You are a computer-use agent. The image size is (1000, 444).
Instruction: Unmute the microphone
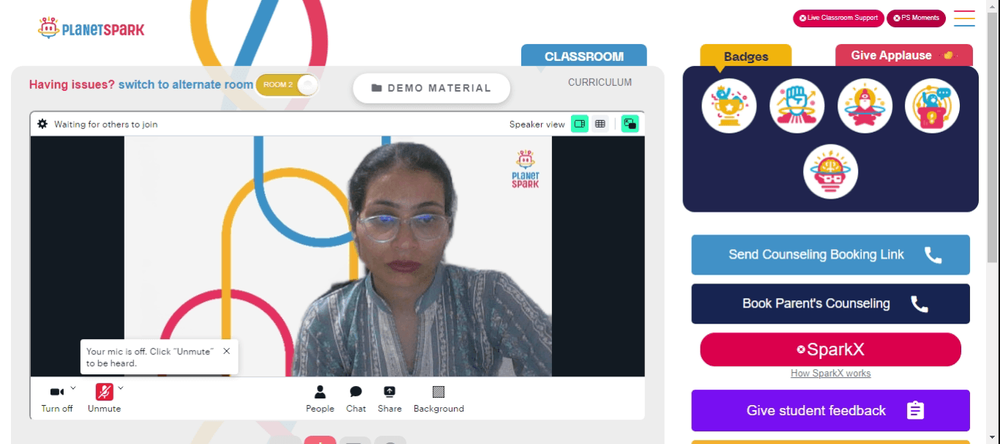pos(104,399)
